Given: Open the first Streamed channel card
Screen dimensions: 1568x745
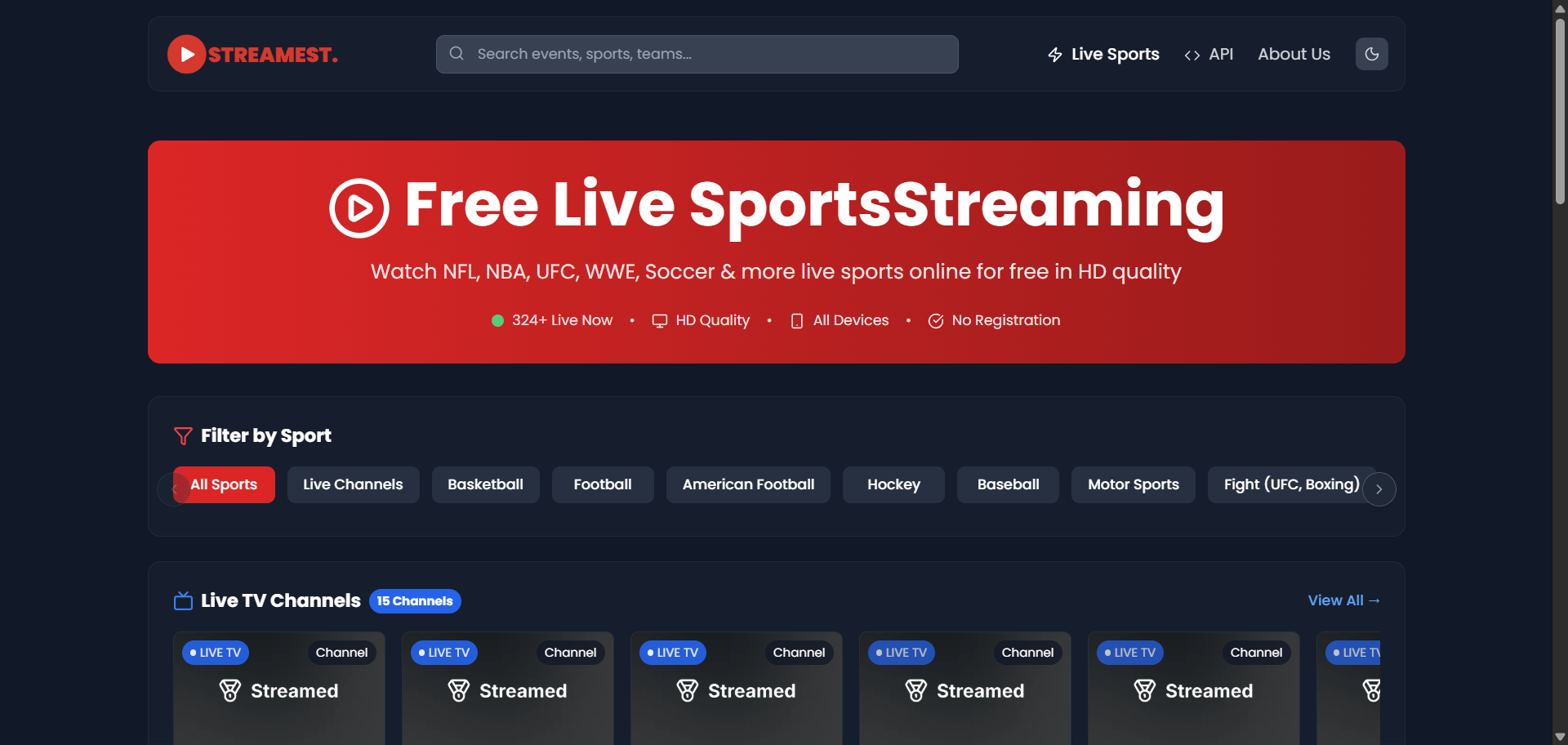Looking at the screenshot, I should (x=279, y=689).
